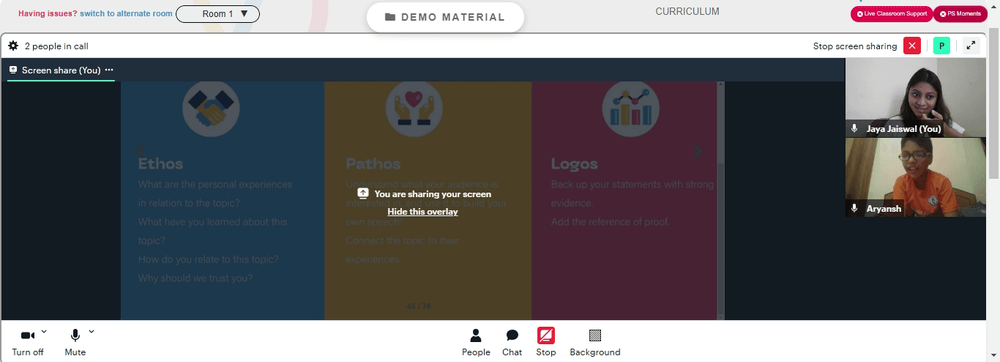Select the CURRICULUM tab
The width and height of the screenshot is (1000, 362).
pyautogui.click(x=687, y=11)
